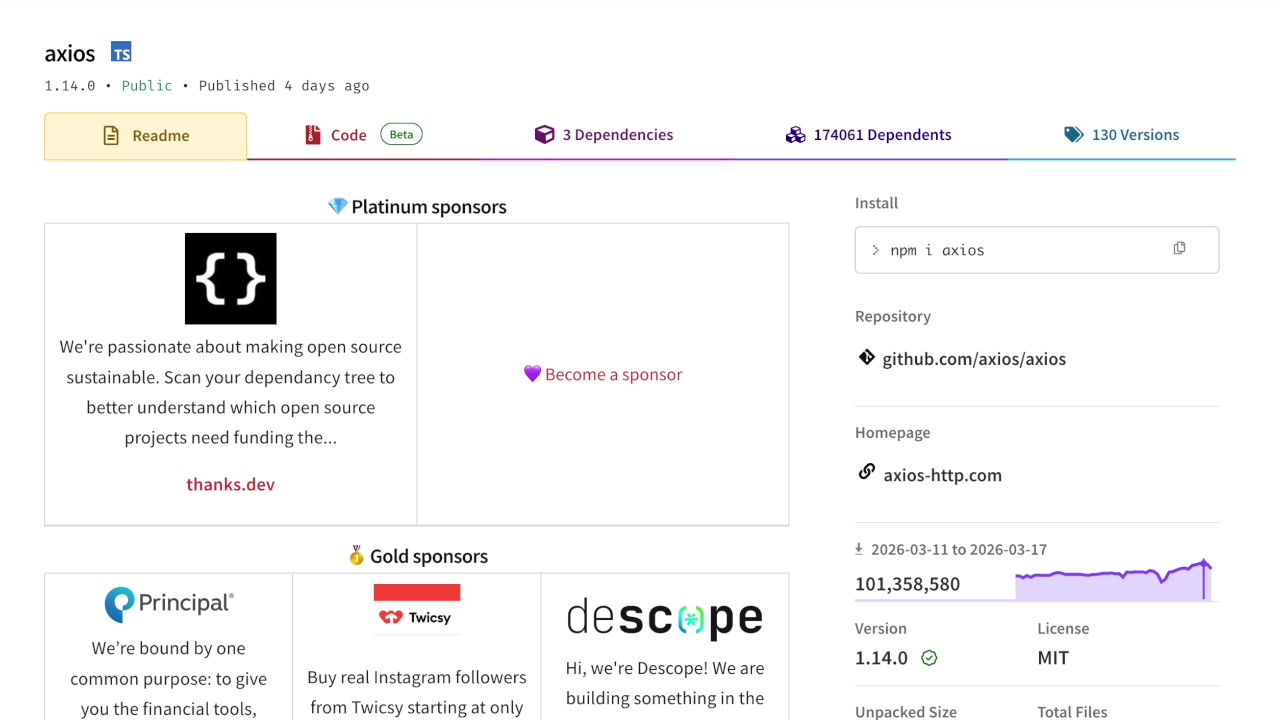1280x720 pixels.
Task: Click the medal icon above Gold sponsors
Action: pyautogui.click(x=356, y=555)
